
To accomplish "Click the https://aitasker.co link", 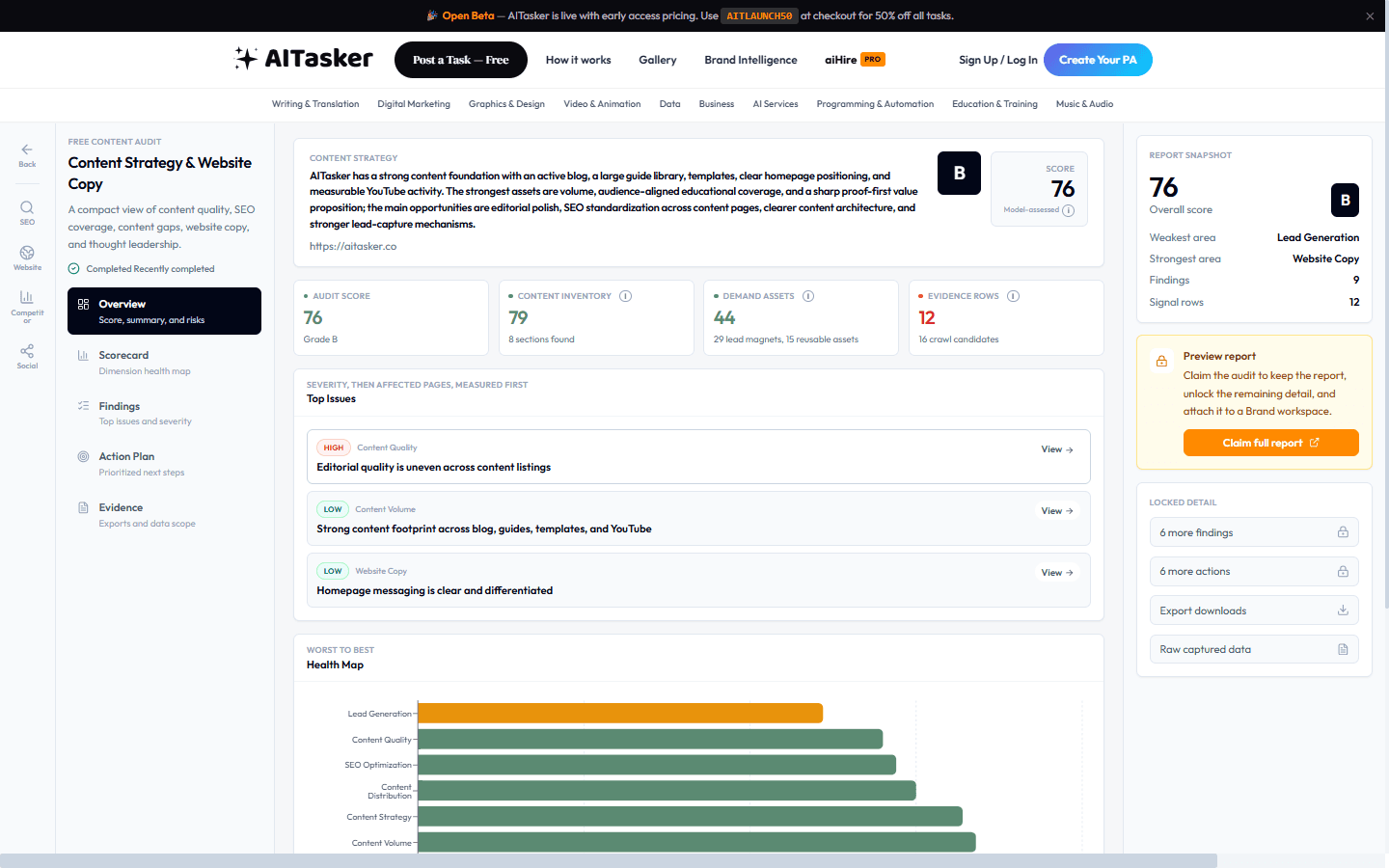I will click(x=353, y=246).
